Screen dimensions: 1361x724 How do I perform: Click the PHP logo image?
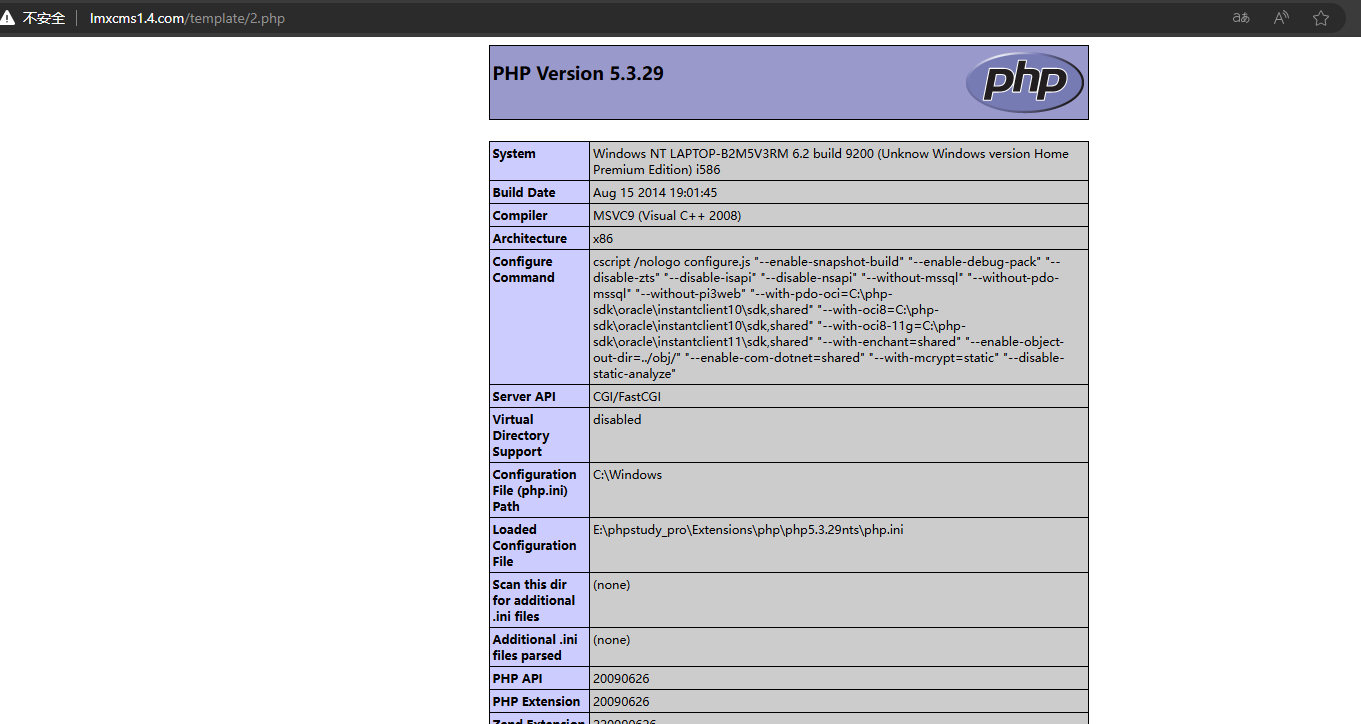click(x=1025, y=82)
